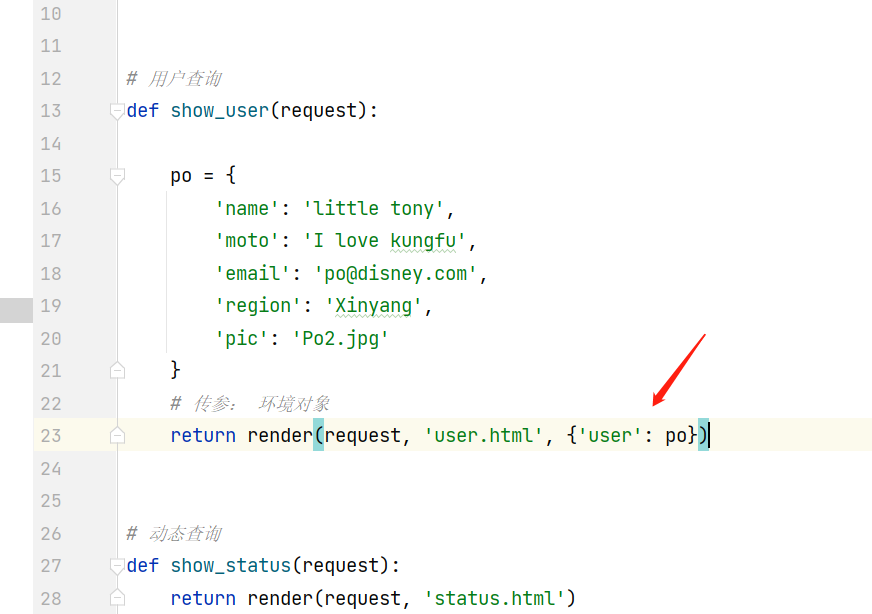Viewport: 872px width, 614px height.
Task: Click the 'region' dictionary key
Action: (258, 306)
